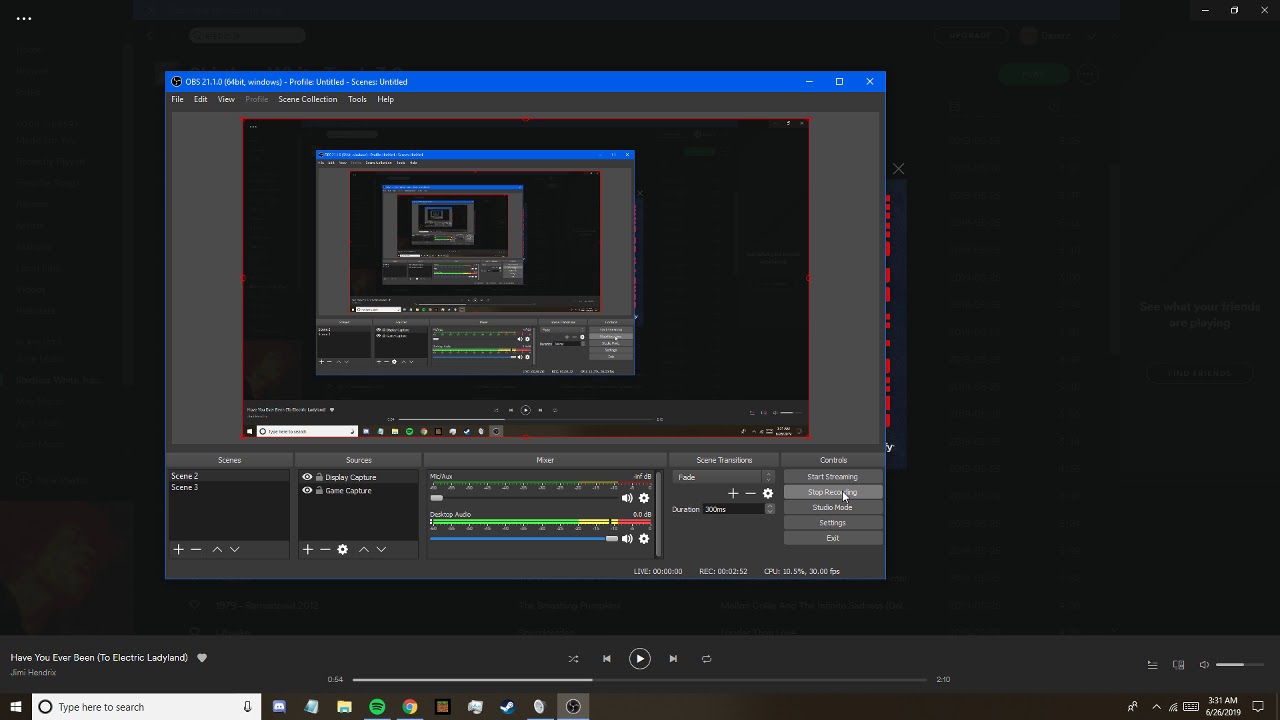This screenshot has width=1280, height=720.
Task: Click the Spotify volume speaker icon
Action: click(1204, 665)
